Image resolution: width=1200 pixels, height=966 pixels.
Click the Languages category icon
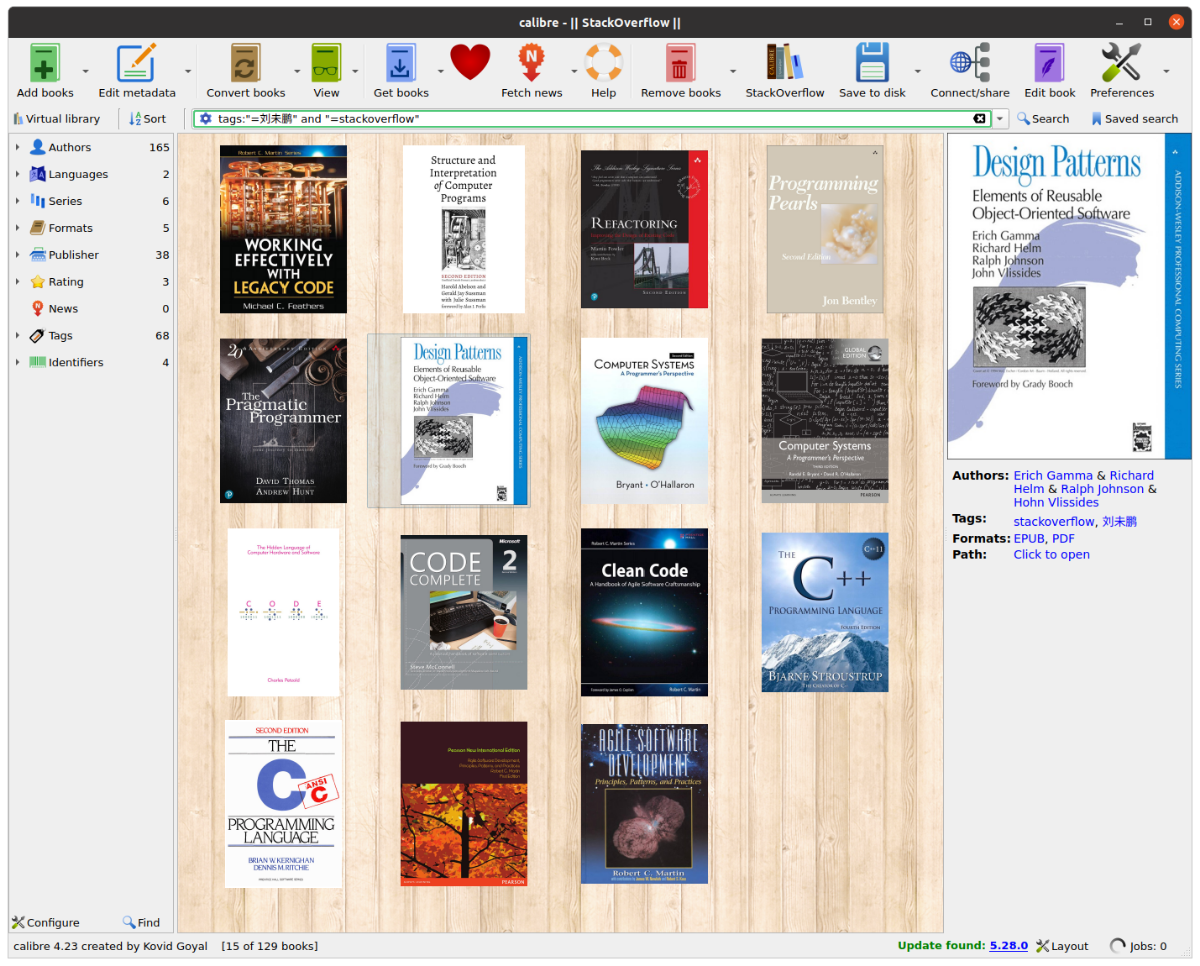(38, 174)
